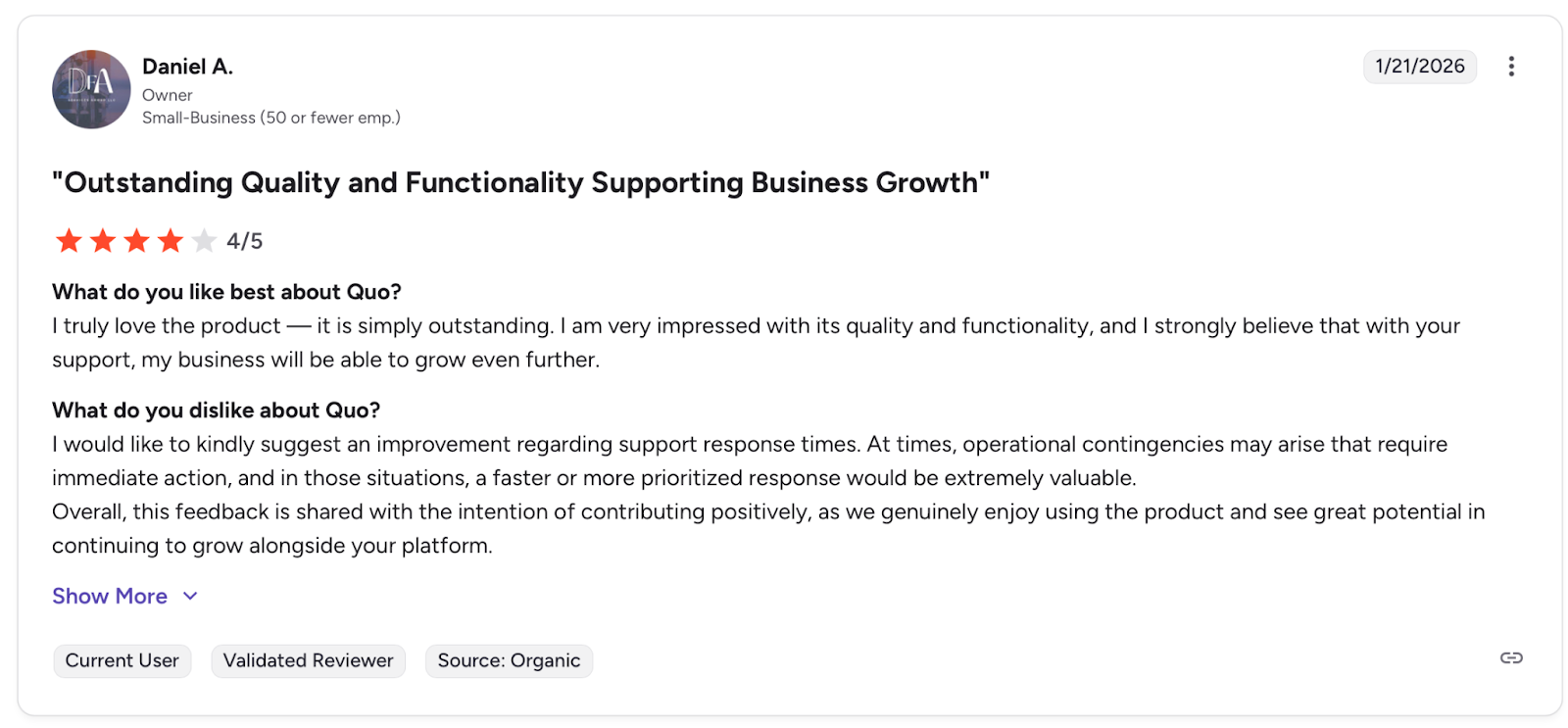The width and height of the screenshot is (1568, 728).
Task: Click the copy review link icon
Action: [1510, 657]
